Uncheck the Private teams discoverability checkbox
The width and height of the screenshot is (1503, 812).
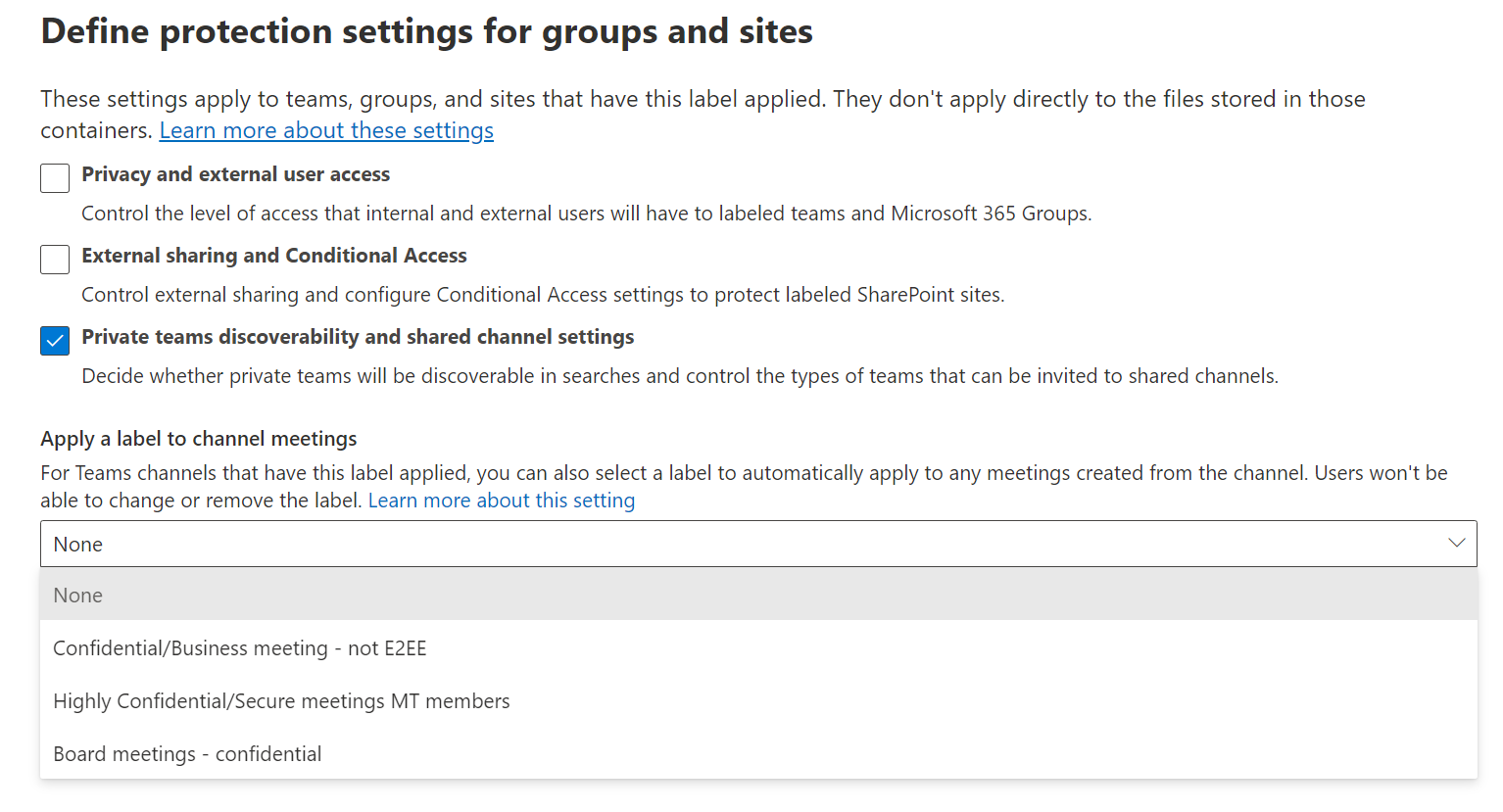pyautogui.click(x=55, y=341)
